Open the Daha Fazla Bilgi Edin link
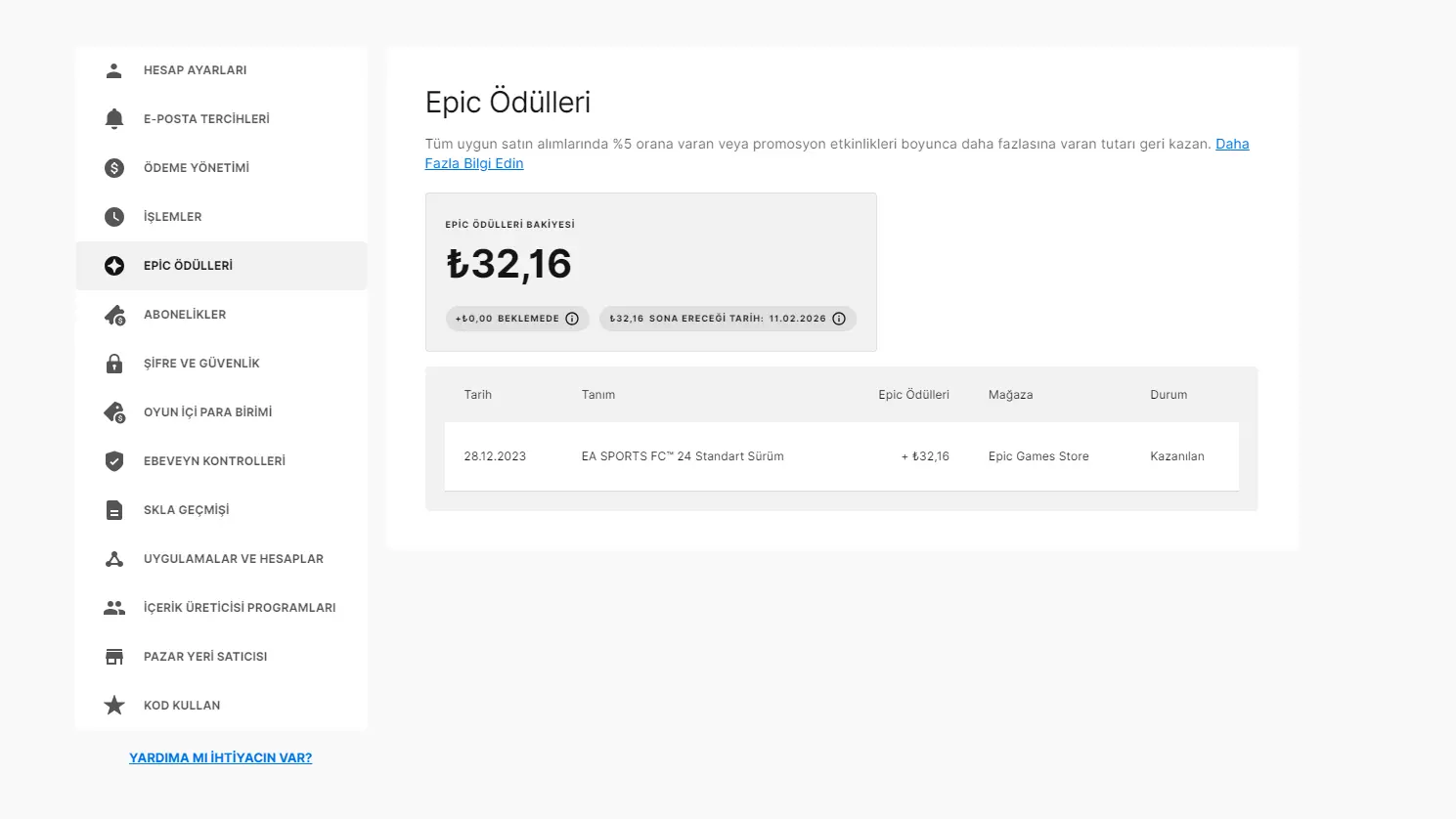This screenshot has height=819, width=1456. point(1232,144)
